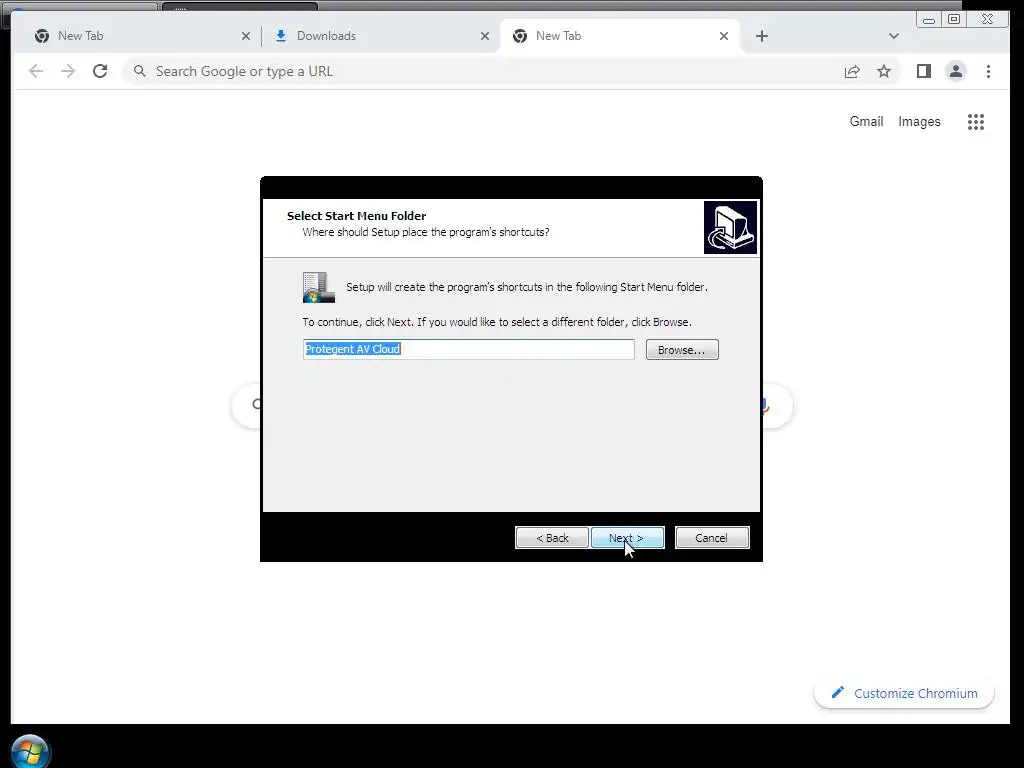Image resolution: width=1024 pixels, height=768 pixels.
Task: Click the search magnifier icon in address bar
Action: click(x=139, y=71)
